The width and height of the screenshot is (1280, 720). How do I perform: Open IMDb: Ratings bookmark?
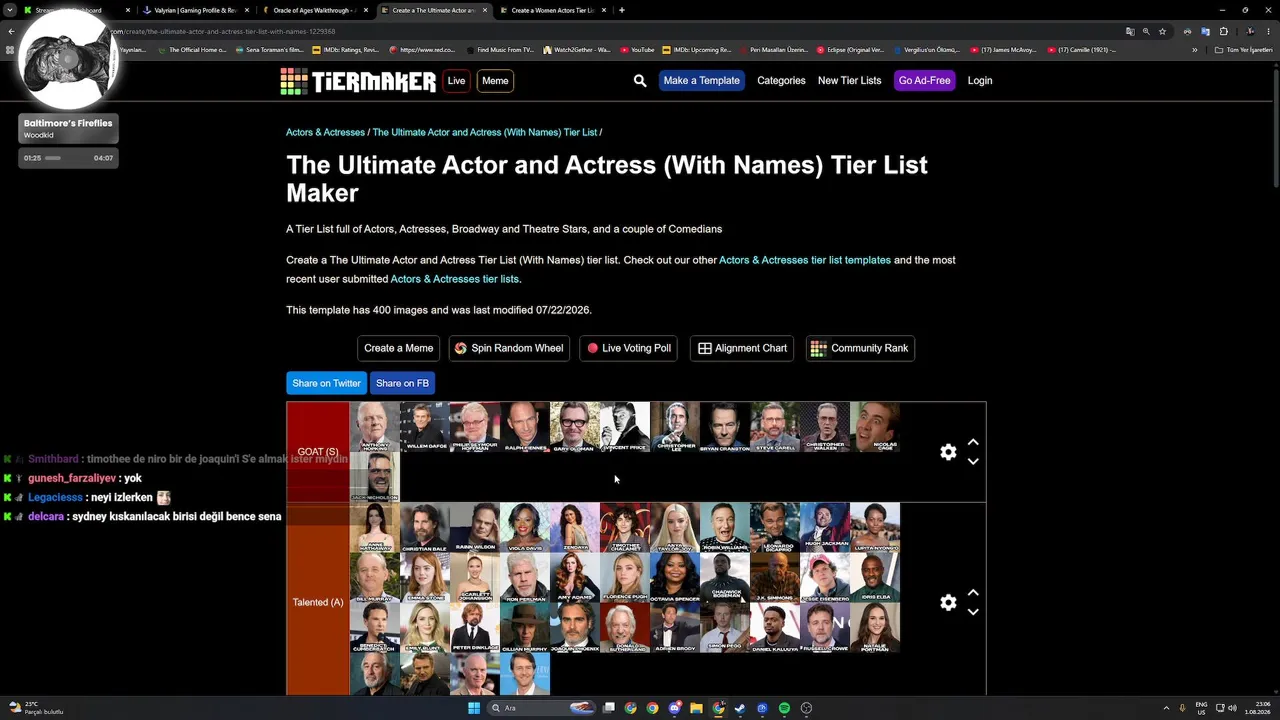[x=346, y=50]
